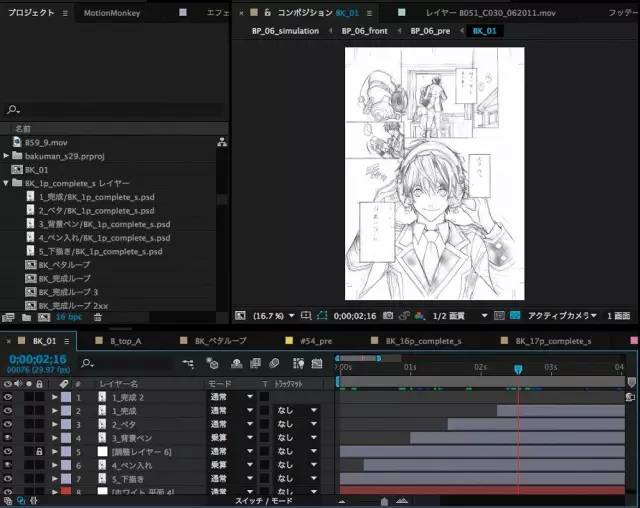Expand layer 3_背景ペン properties triangle

tap(56, 438)
